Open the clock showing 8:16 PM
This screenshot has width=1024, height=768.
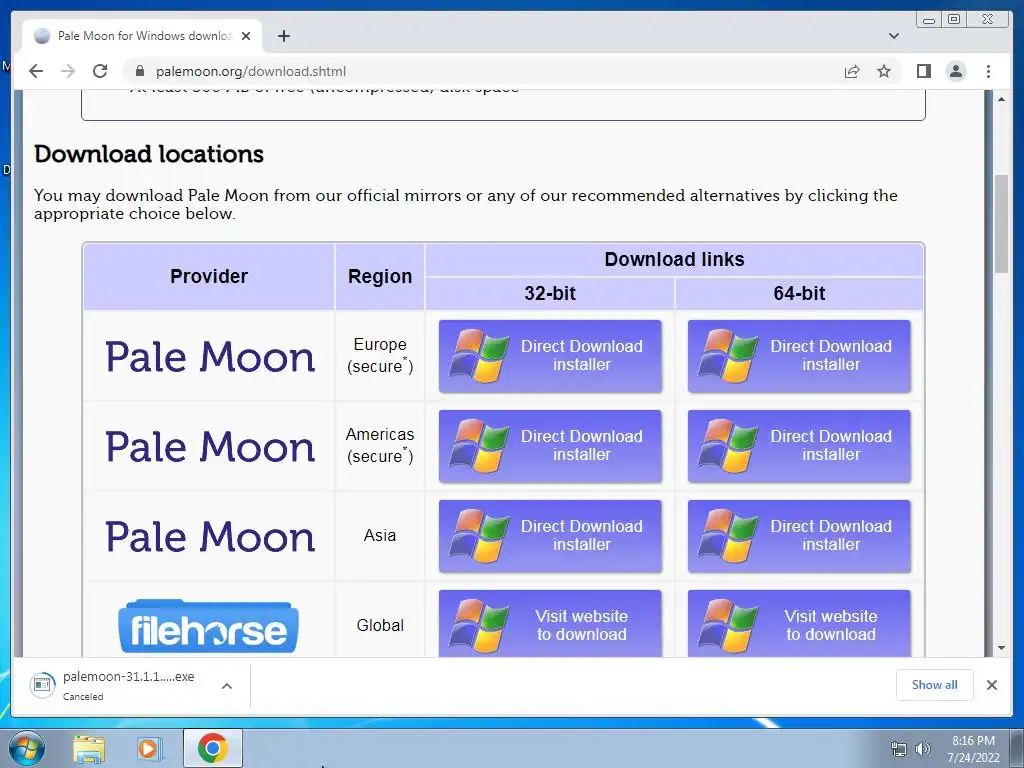[973, 749]
